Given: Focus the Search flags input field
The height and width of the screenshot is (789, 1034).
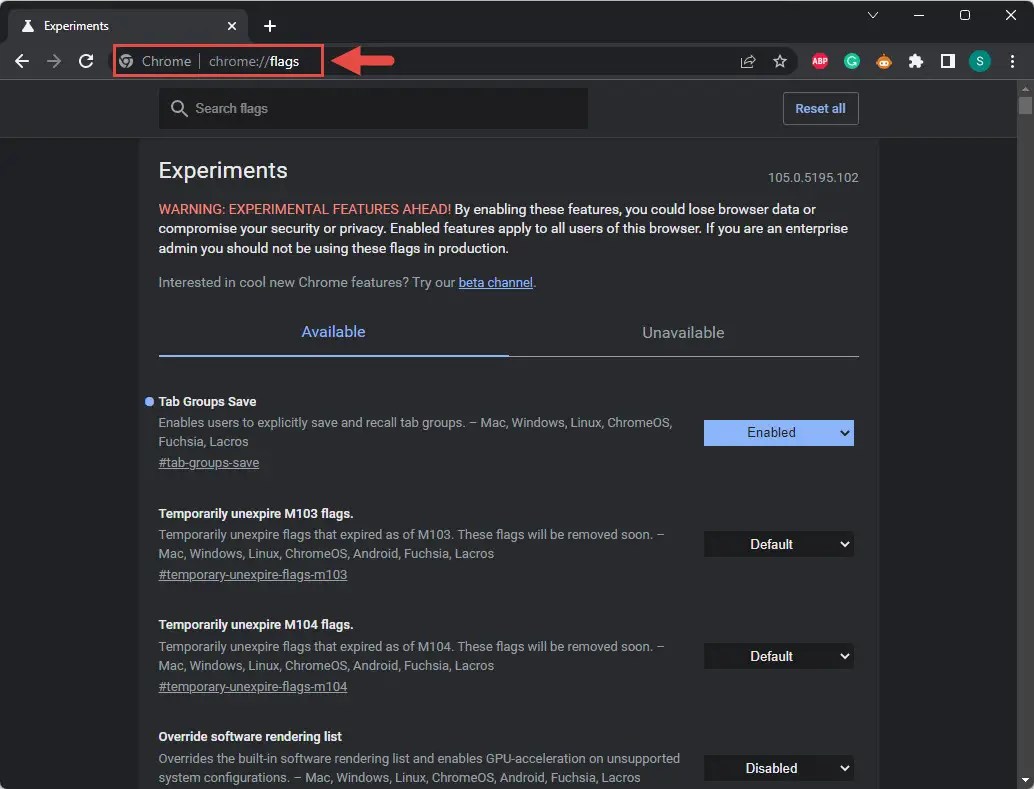Looking at the screenshot, I should pyautogui.click(x=373, y=108).
